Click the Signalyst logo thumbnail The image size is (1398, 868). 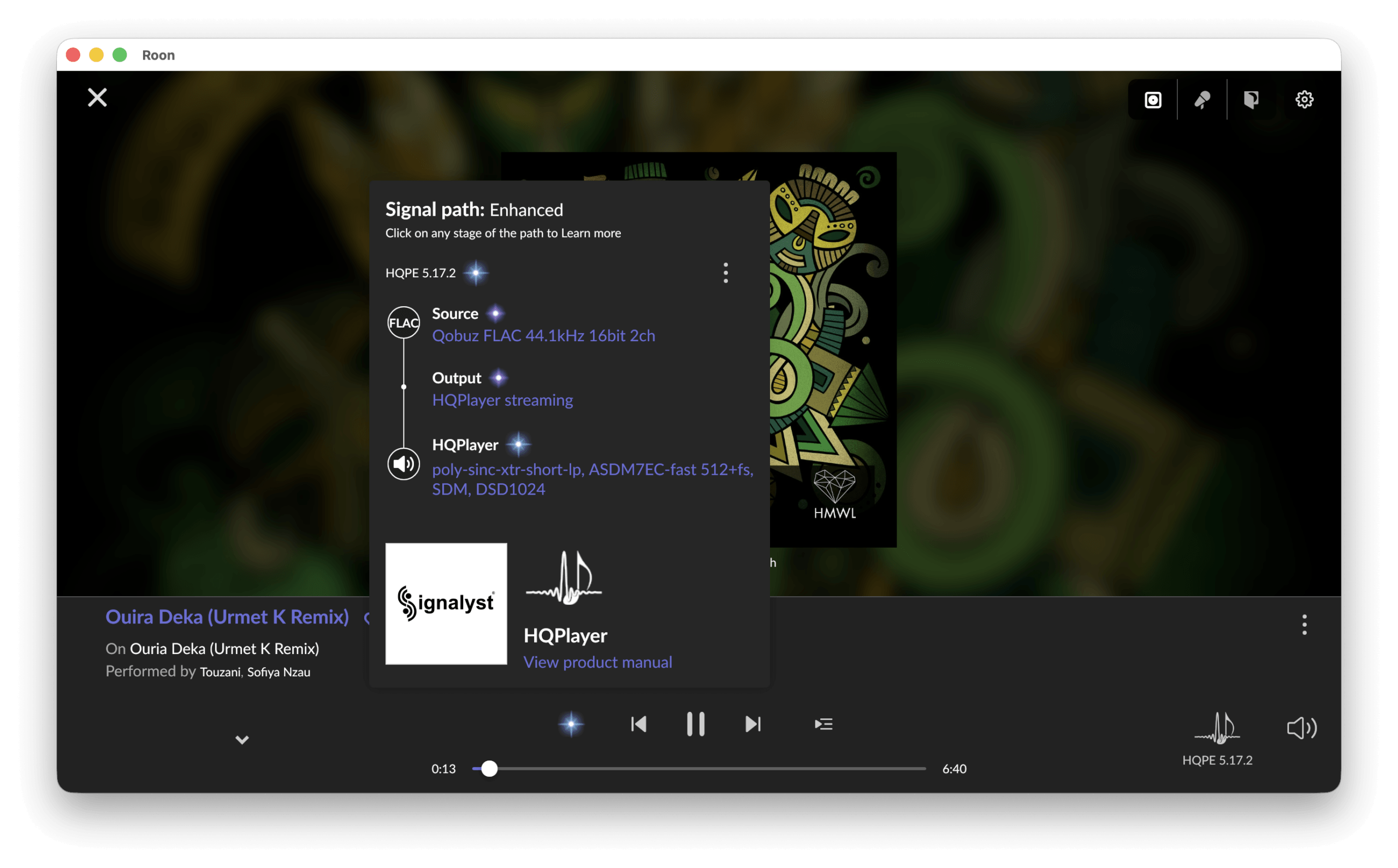(446, 604)
